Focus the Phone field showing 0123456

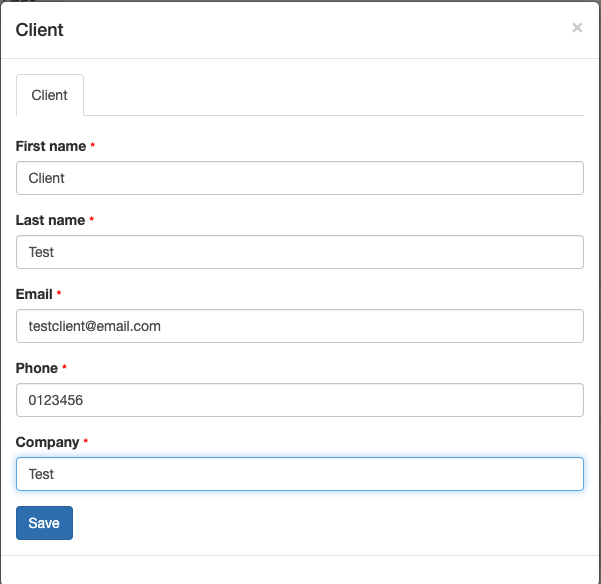pos(300,400)
